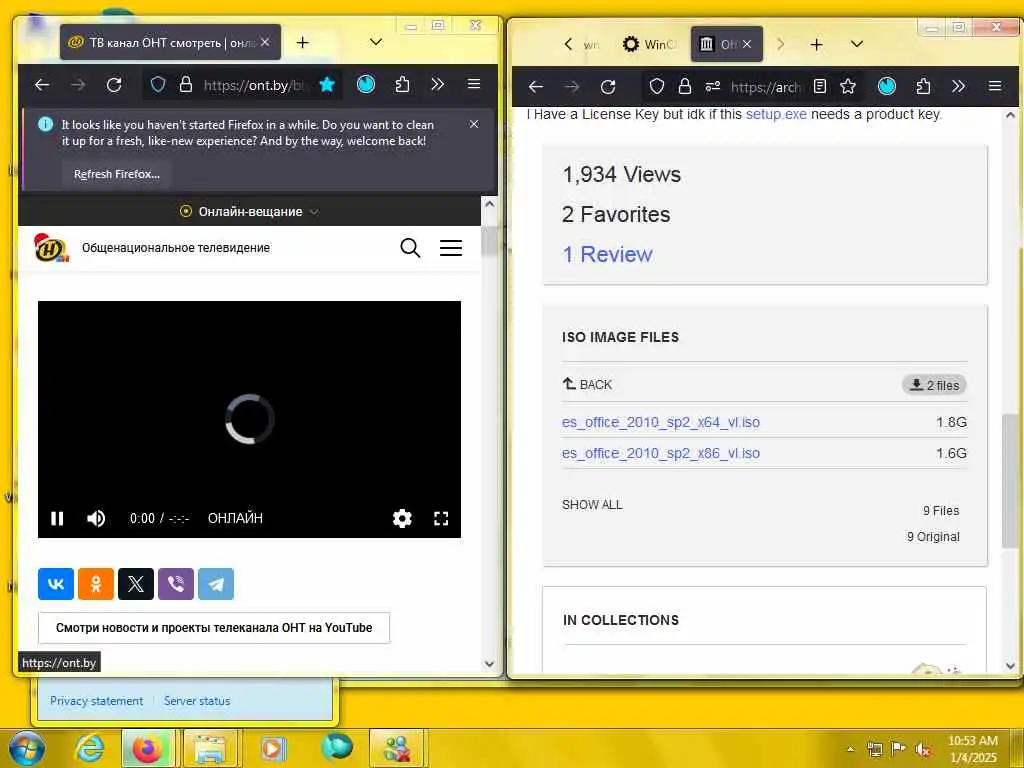Show more tools chevrons in archive window
The height and width of the screenshot is (768, 1024).
(x=958, y=86)
